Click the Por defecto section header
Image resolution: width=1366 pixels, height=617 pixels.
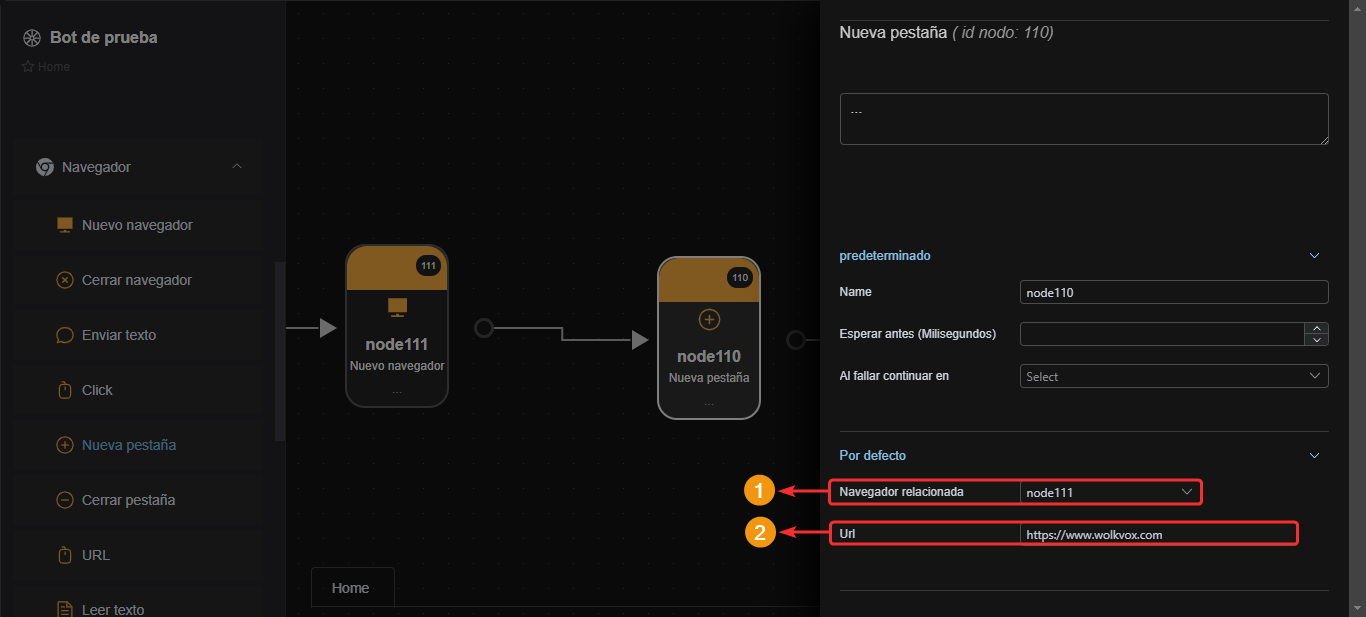(x=873, y=456)
